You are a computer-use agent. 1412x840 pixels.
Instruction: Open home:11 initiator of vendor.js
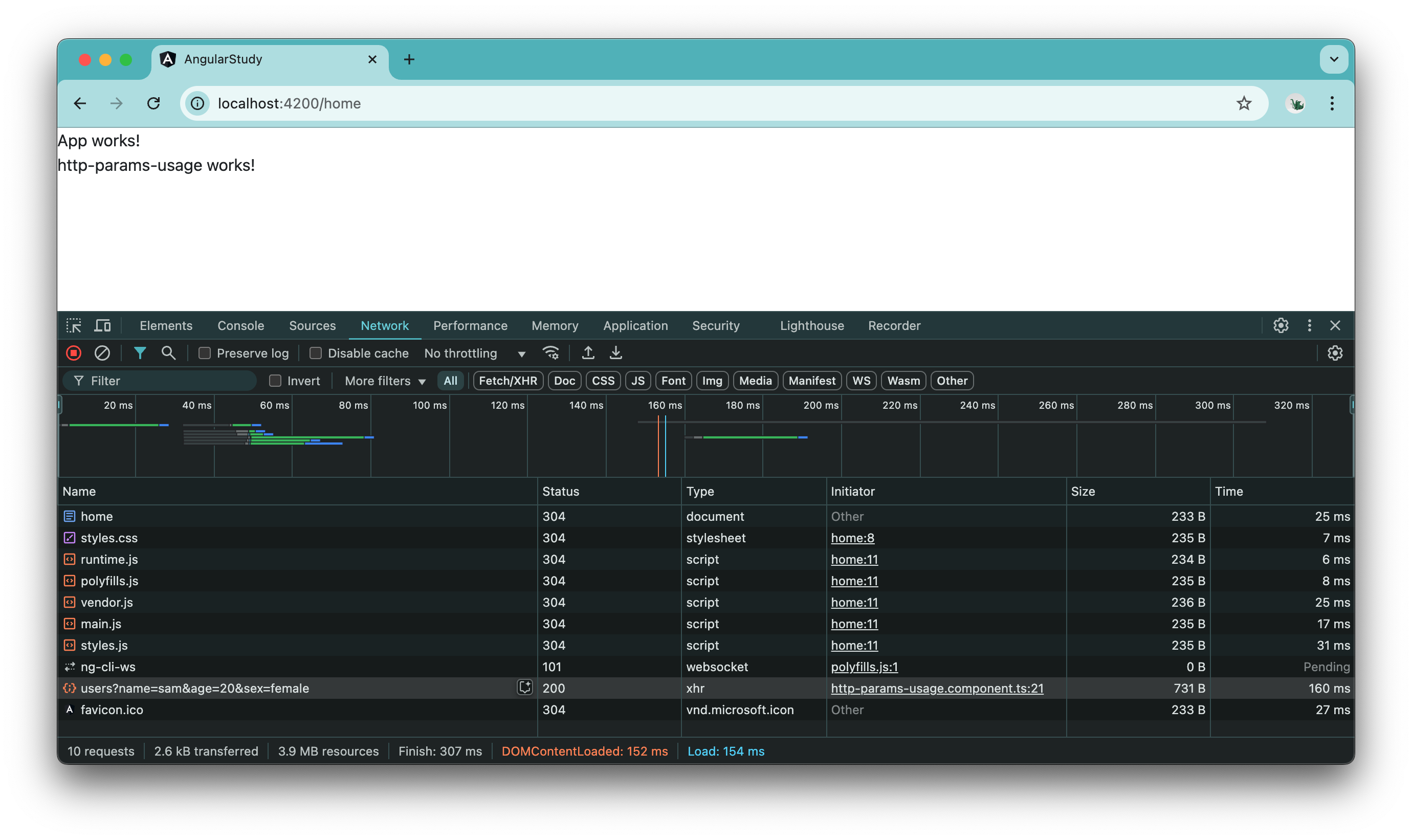(x=854, y=602)
